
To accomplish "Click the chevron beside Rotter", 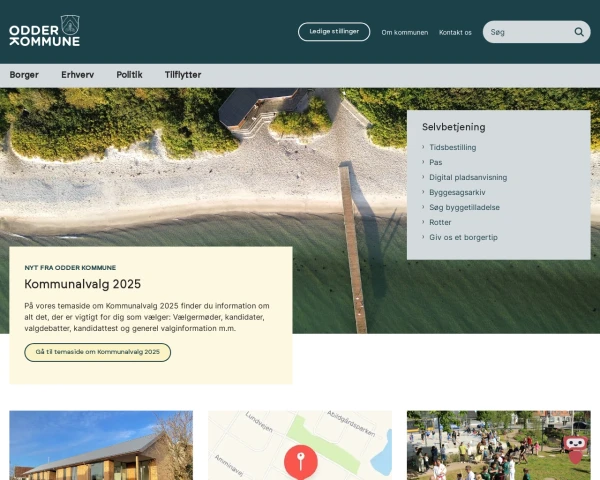I will click(x=423, y=222).
